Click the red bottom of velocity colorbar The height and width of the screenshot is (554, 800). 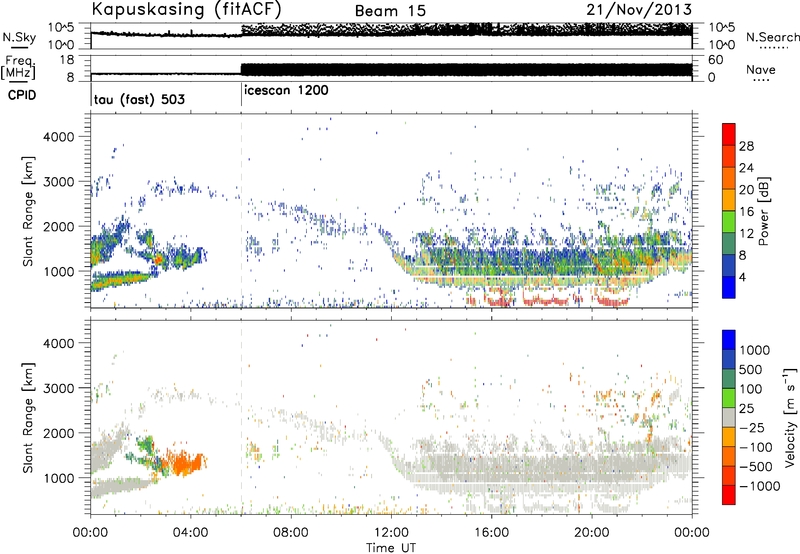point(729,495)
